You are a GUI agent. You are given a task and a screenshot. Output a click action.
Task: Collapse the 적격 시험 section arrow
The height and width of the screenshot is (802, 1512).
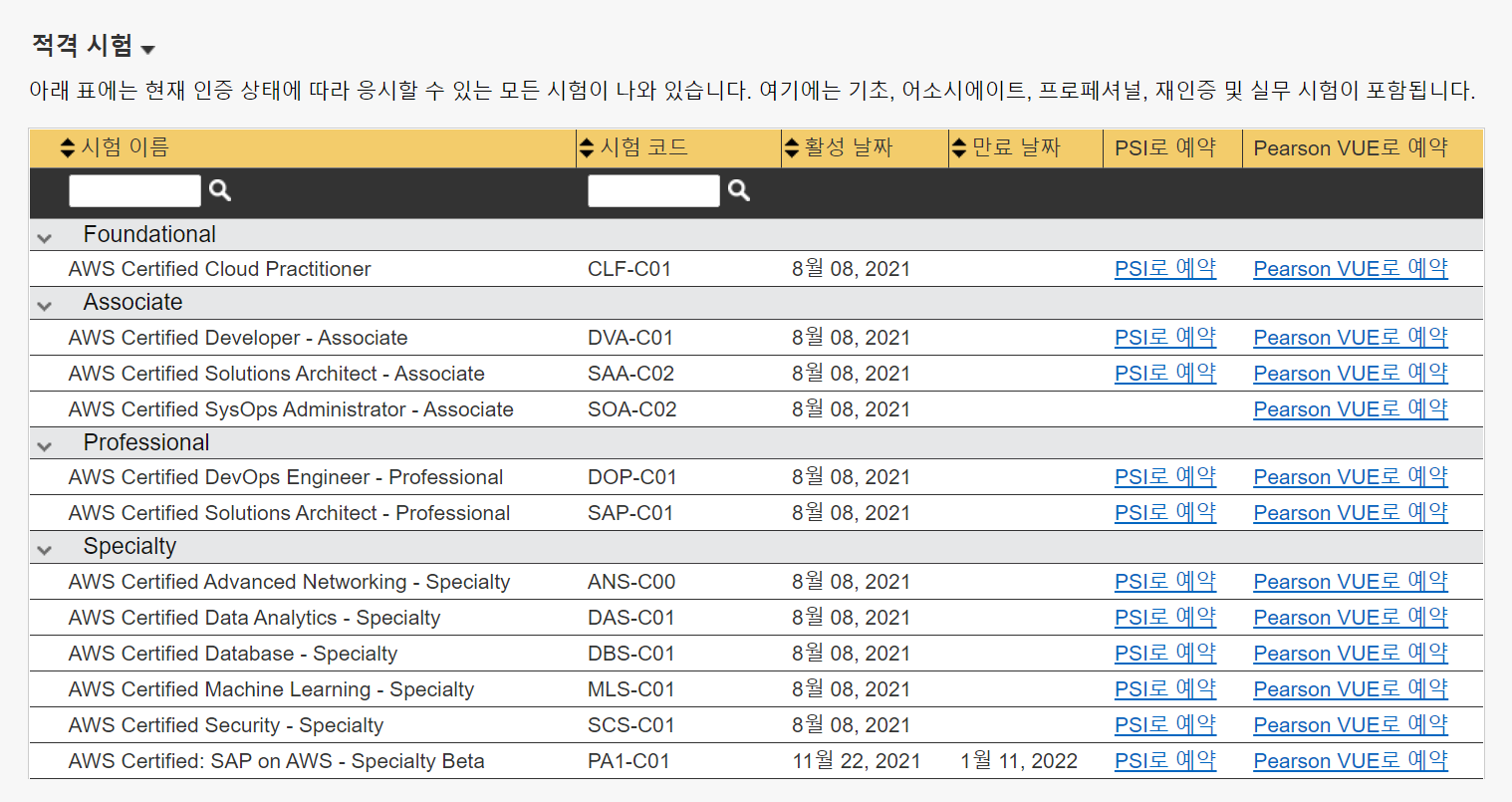point(148,50)
